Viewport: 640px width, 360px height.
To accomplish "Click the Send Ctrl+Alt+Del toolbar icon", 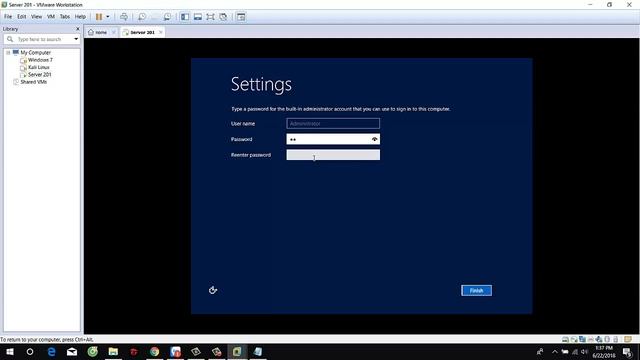I will (124, 17).
